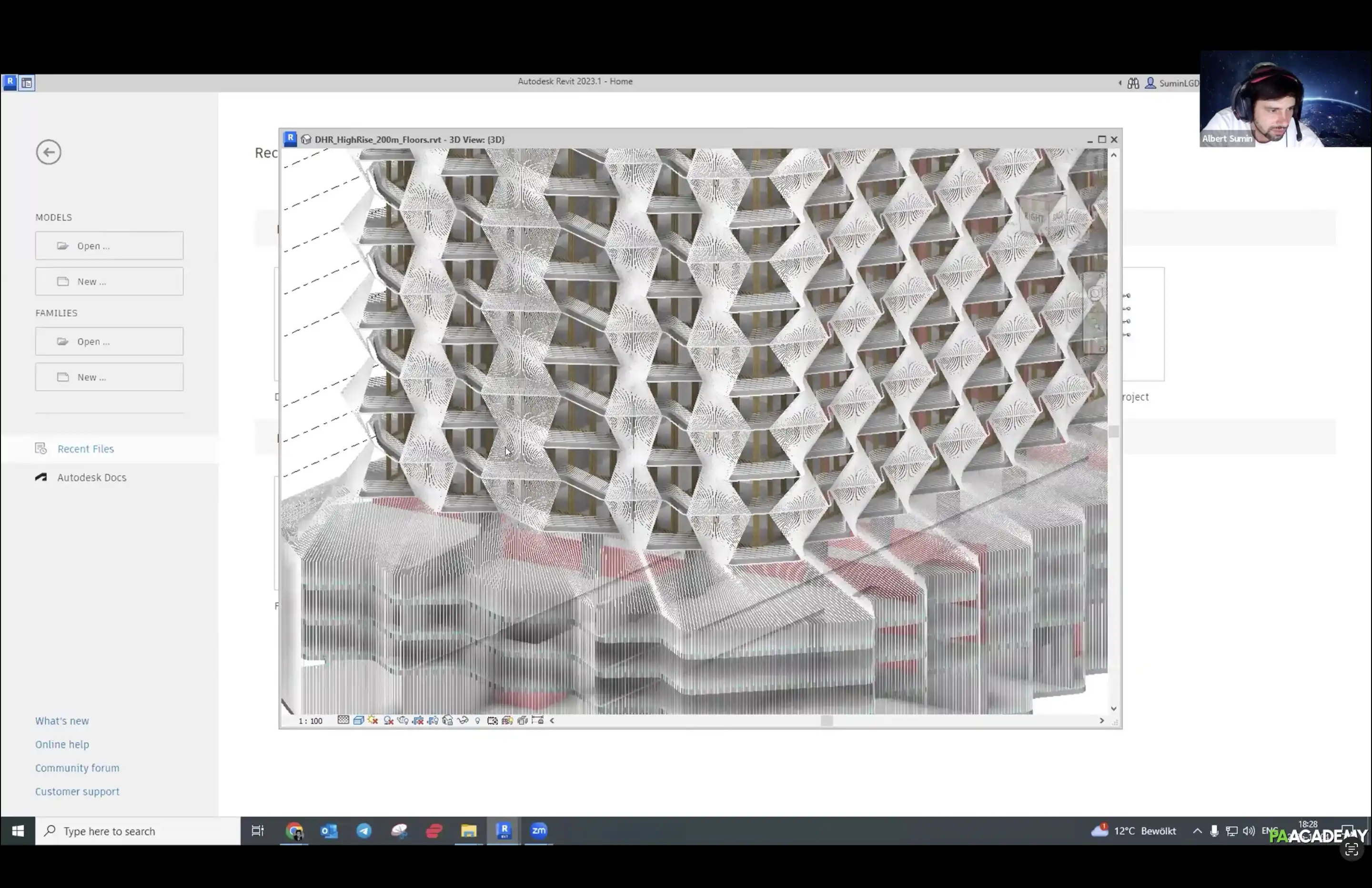Expand the InfoCenter arrow beside binoculars

[1120, 83]
